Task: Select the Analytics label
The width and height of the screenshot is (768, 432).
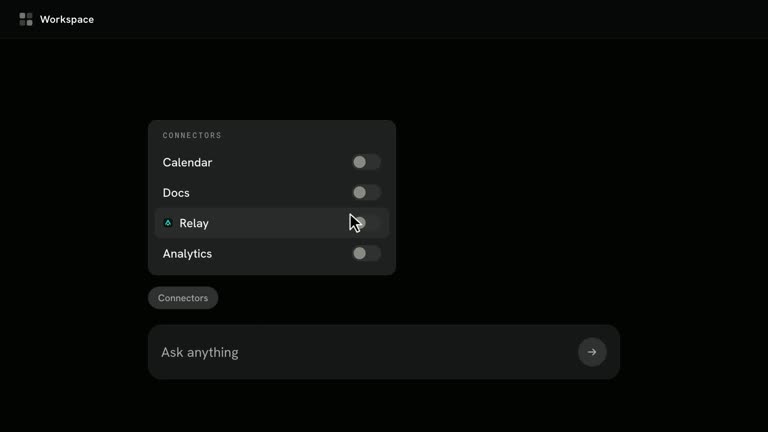Action: coord(187,254)
